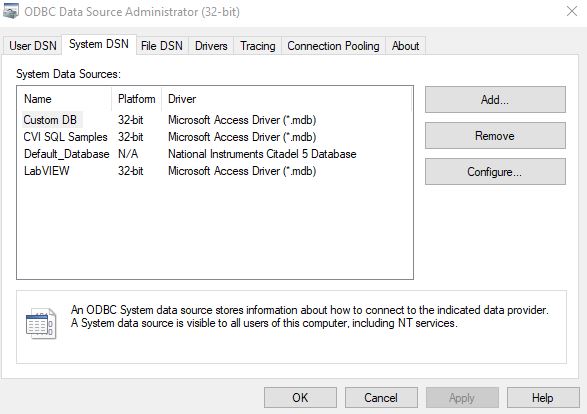Click the data source info icon
Image resolution: width=587 pixels, height=414 pixels.
(41, 323)
